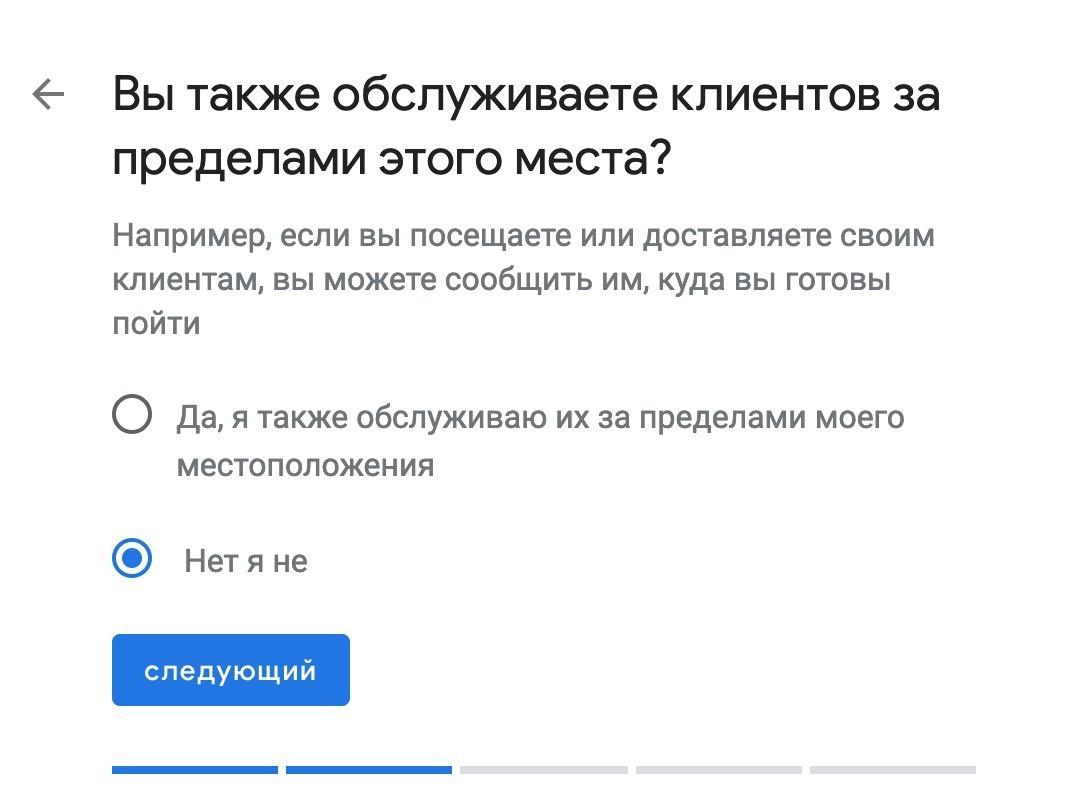The height and width of the screenshot is (800, 1086).
Task: Click the heading line "пределами этого места?"
Action: [x=390, y=160]
